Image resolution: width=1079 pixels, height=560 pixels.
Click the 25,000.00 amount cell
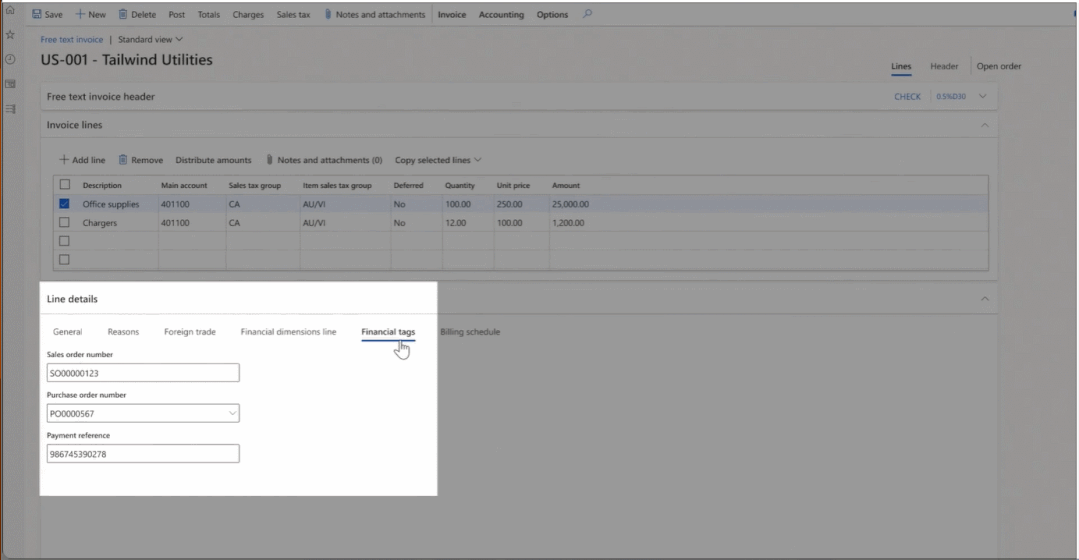coord(570,204)
